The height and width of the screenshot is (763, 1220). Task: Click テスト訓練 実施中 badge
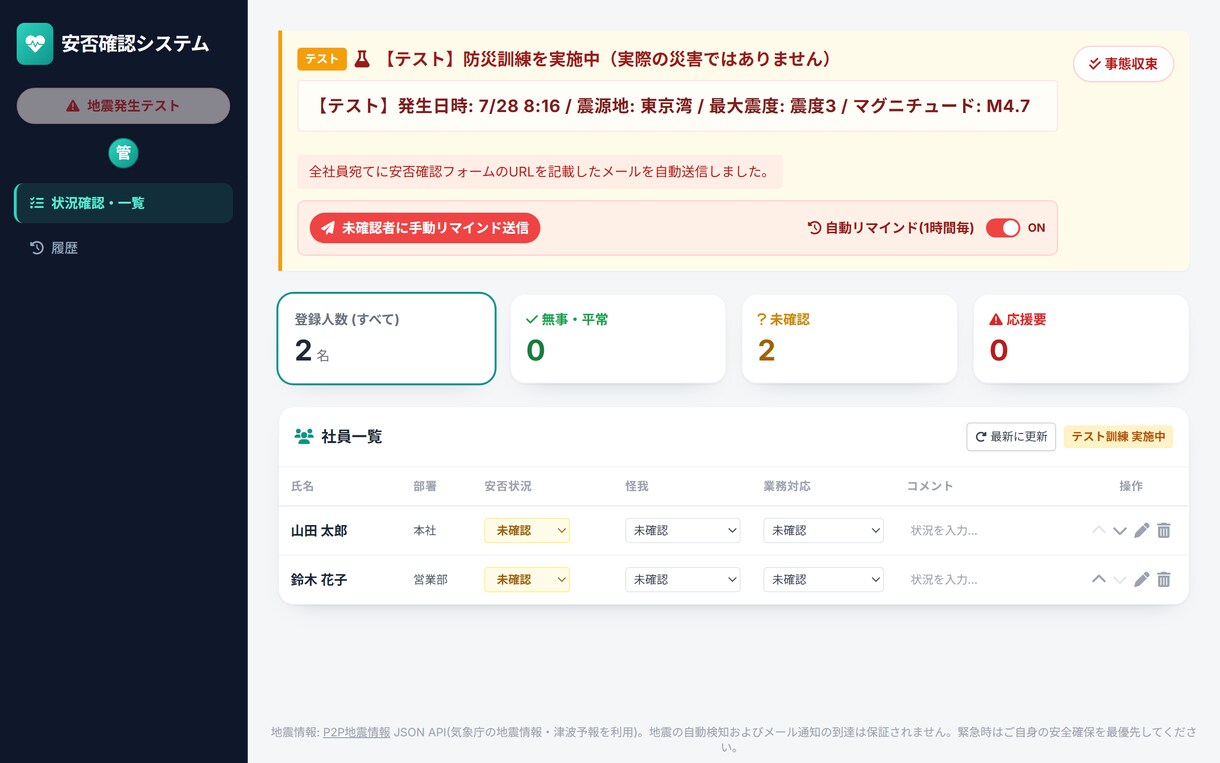(x=1118, y=437)
